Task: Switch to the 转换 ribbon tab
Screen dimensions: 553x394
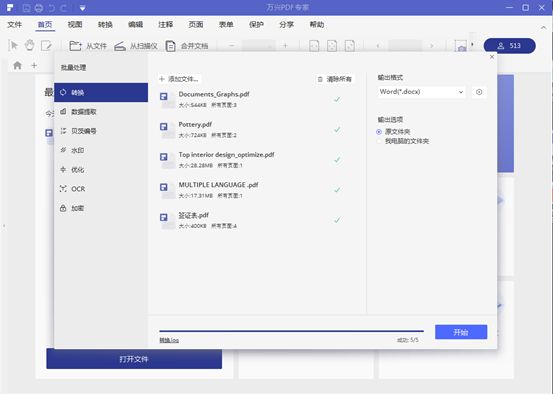Action: pyautogui.click(x=105, y=25)
